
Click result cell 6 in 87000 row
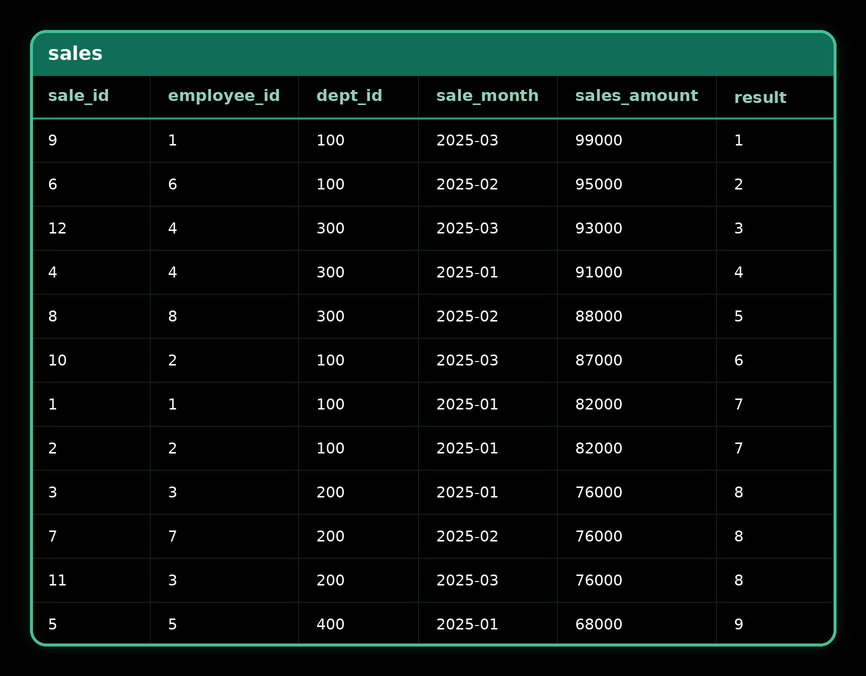point(738,360)
